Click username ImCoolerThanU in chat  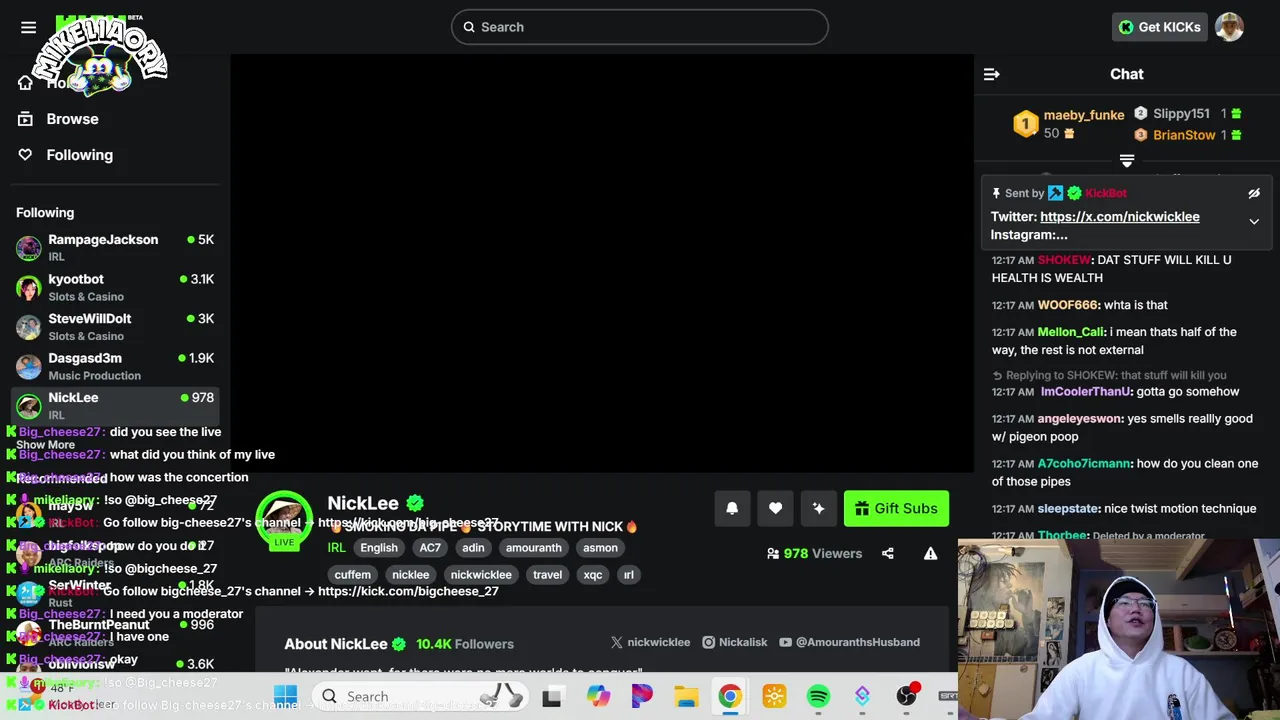1085,392
